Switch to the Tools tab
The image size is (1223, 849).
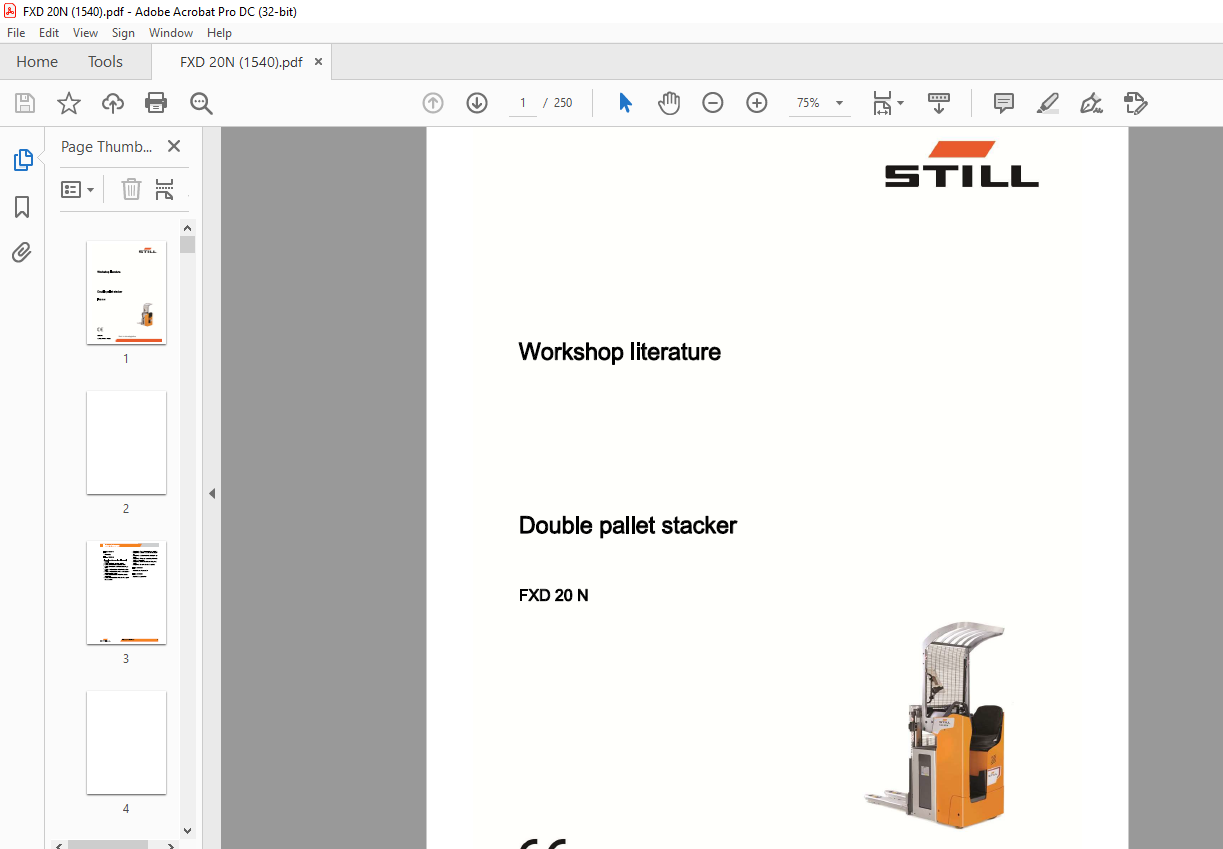tap(105, 62)
